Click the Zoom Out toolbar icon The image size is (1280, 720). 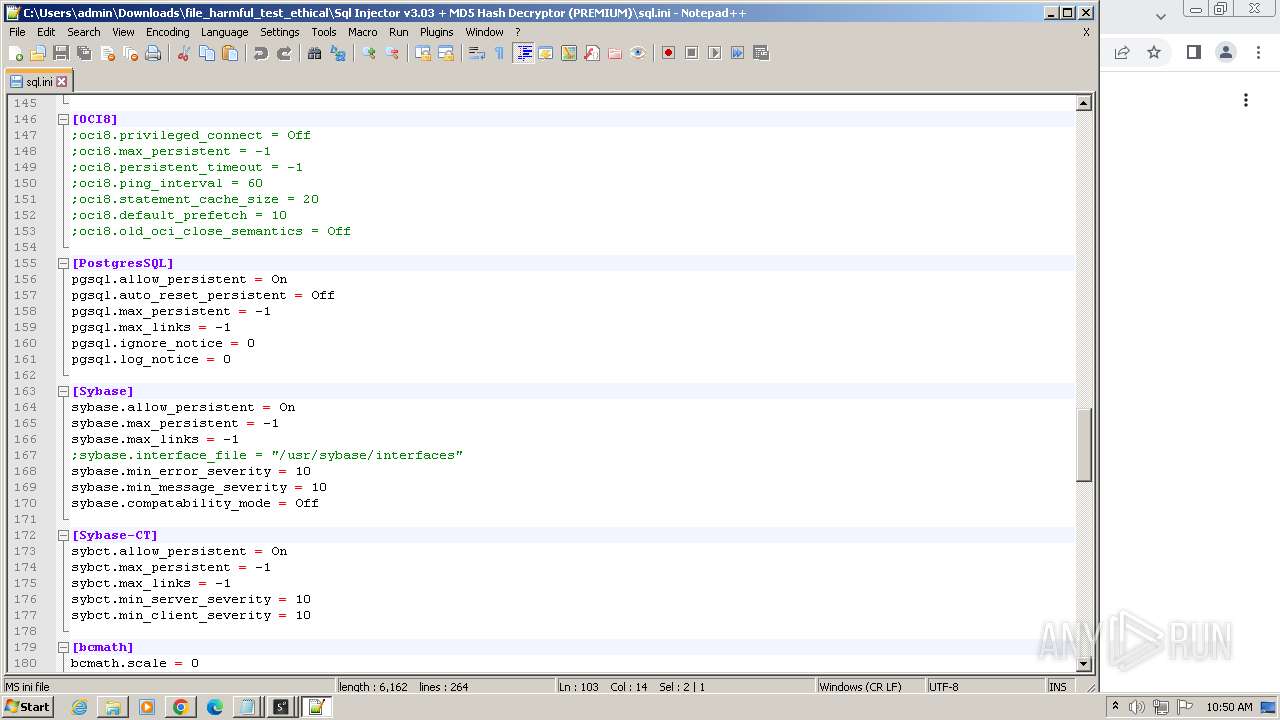click(x=392, y=53)
